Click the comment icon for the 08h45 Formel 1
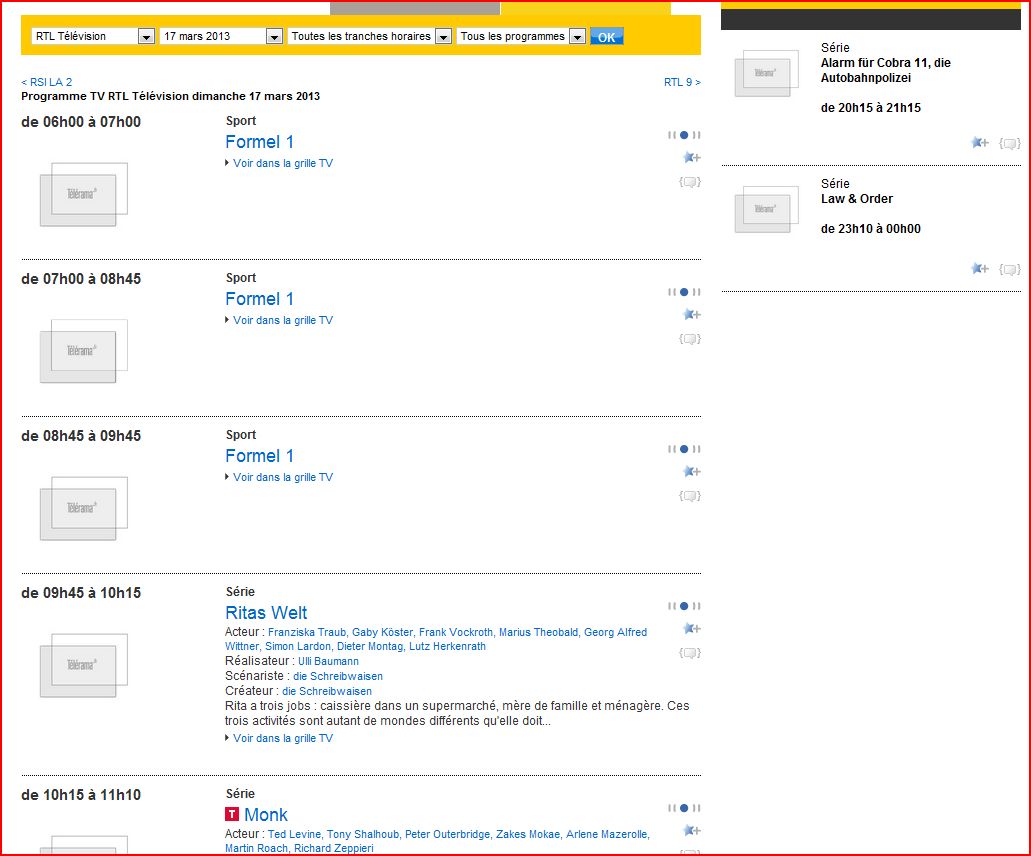The image size is (1031, 856). point(689,496)
